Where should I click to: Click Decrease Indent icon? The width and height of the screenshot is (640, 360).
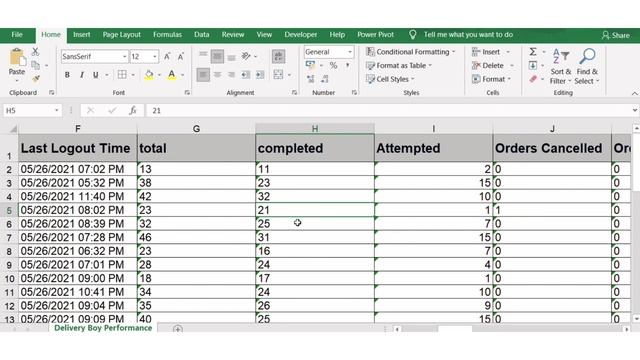click(246, 75)
